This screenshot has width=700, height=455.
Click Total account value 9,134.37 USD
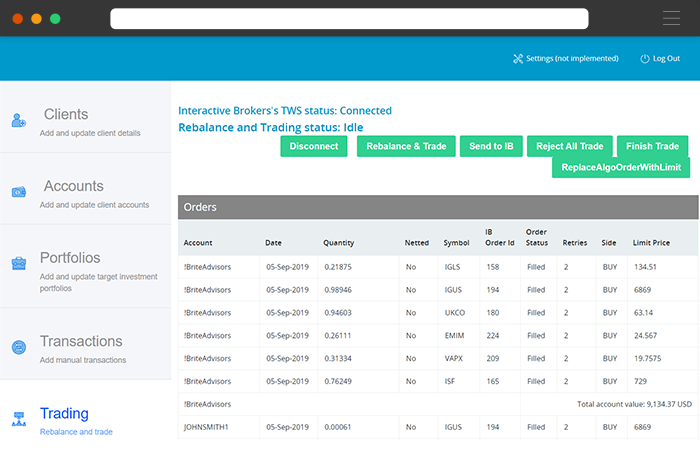634,404
